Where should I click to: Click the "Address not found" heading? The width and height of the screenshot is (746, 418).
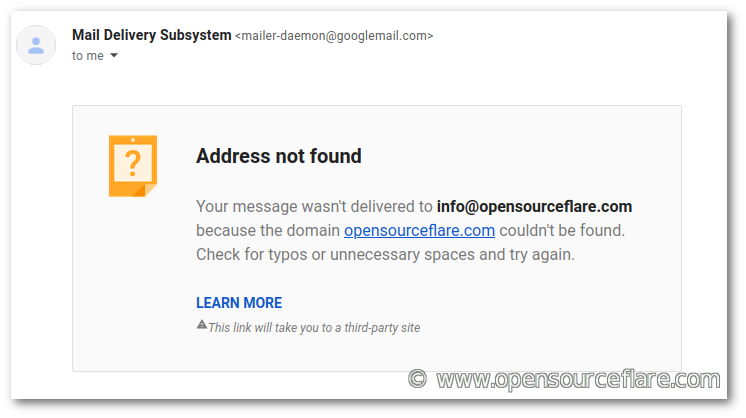click(279, 156)
